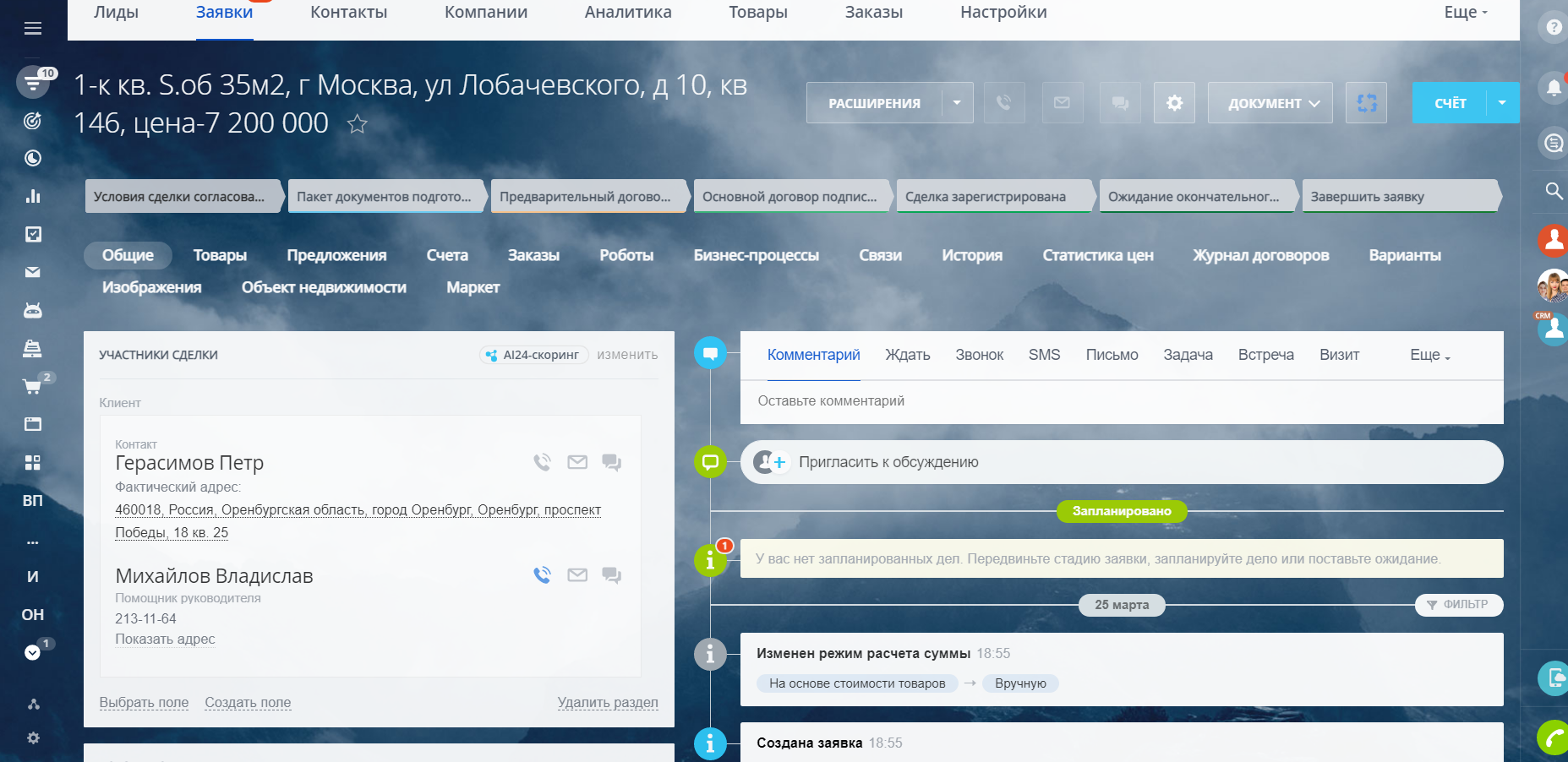This screenshot has height=762, width=1568.
Task: Open the История tab
Action: click(x=972, y=255)
